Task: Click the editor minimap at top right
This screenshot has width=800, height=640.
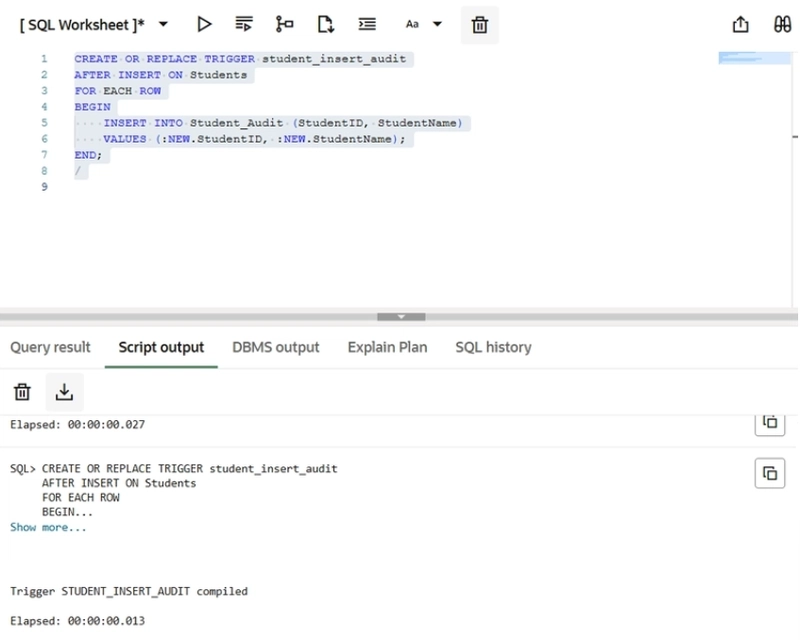Action: click(x=754, y=59)
